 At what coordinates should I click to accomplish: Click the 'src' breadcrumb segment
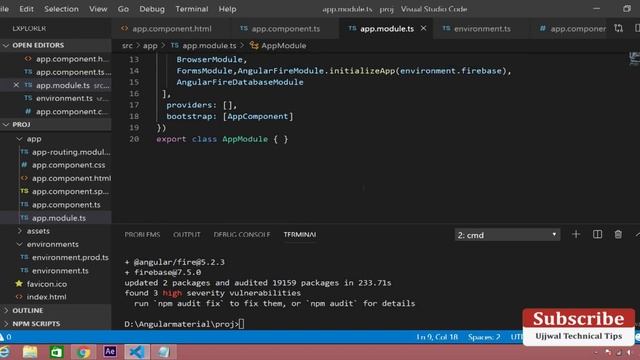click(x=127, y=45)
